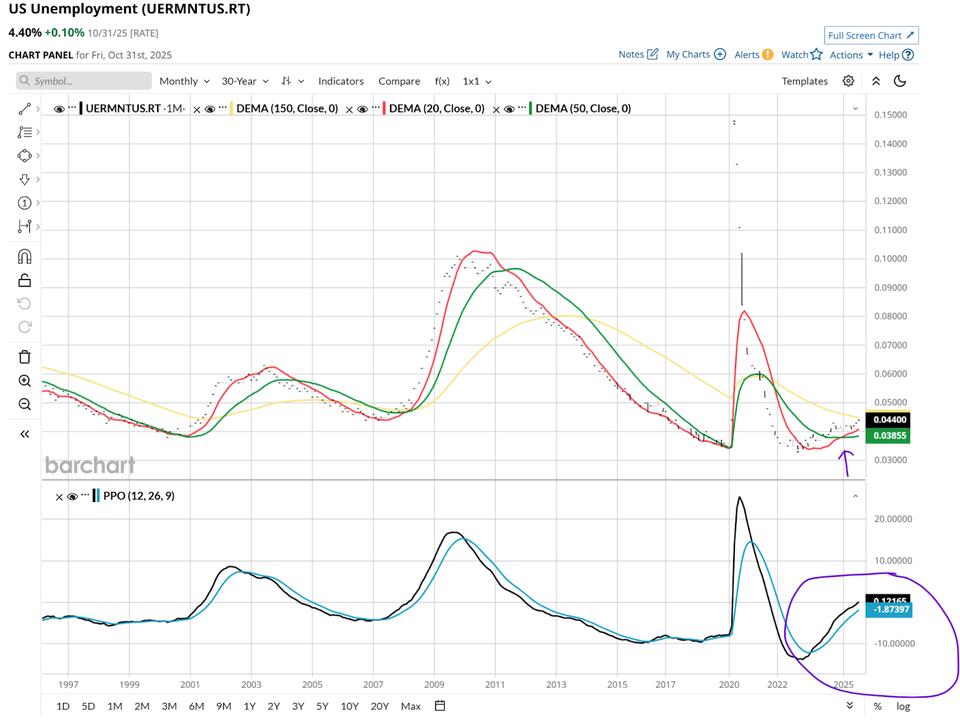
Task: Select the 5Y time range
Action: 322,706
